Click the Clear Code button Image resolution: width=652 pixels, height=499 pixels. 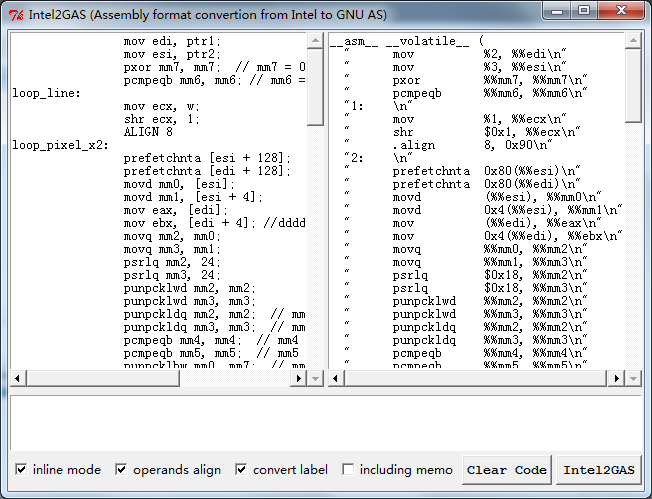(x=506, y=470)
